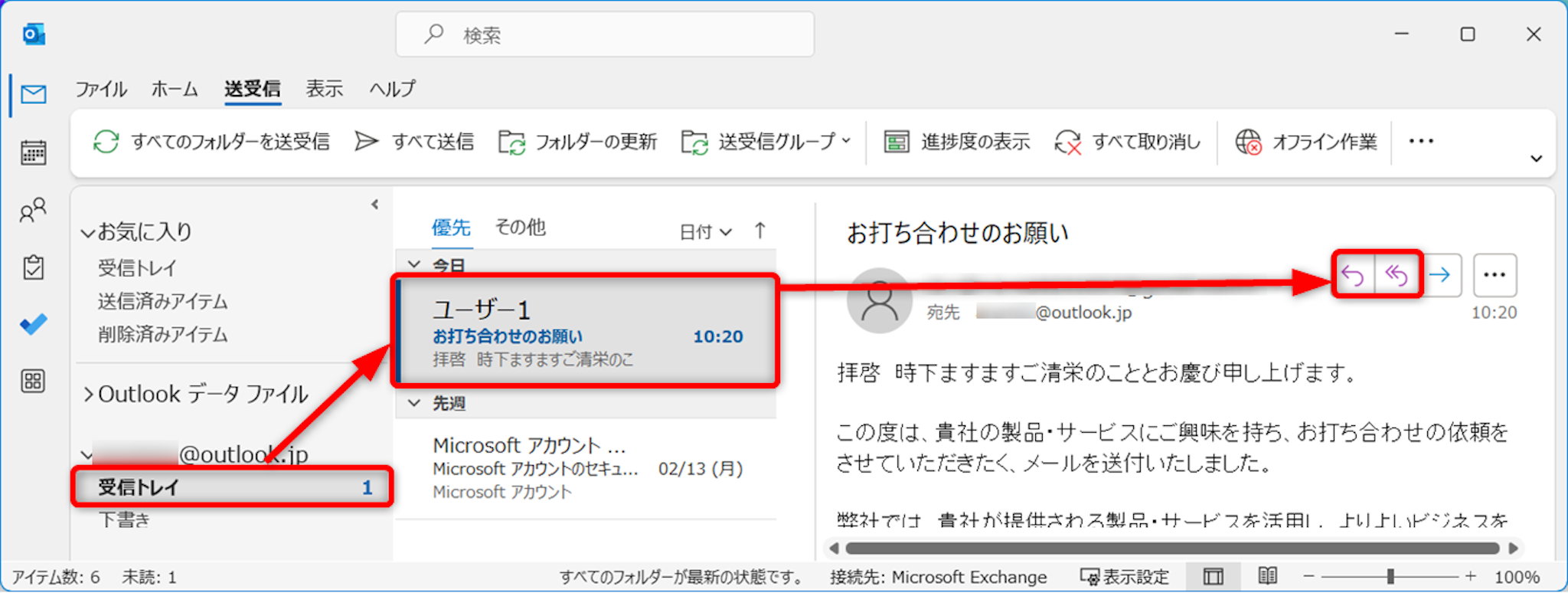
Task: Click the sender avatar icon
Action: click(880, 301)
